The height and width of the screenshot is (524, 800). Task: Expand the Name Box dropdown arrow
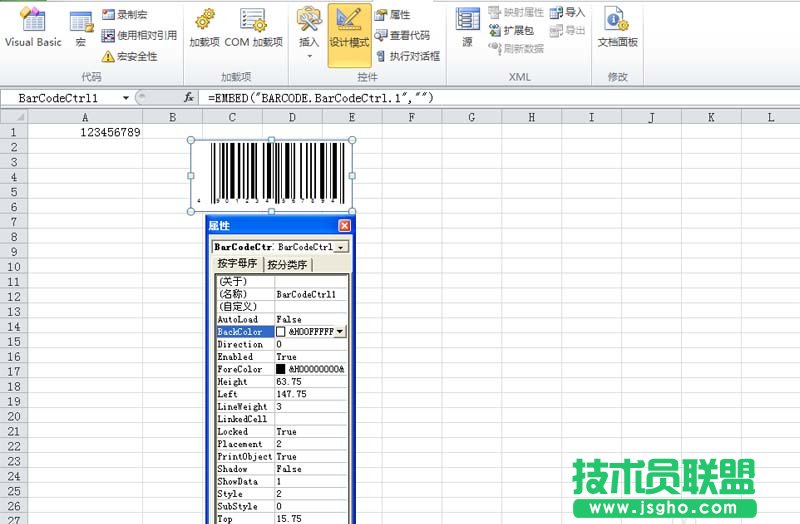pos(126,97)
